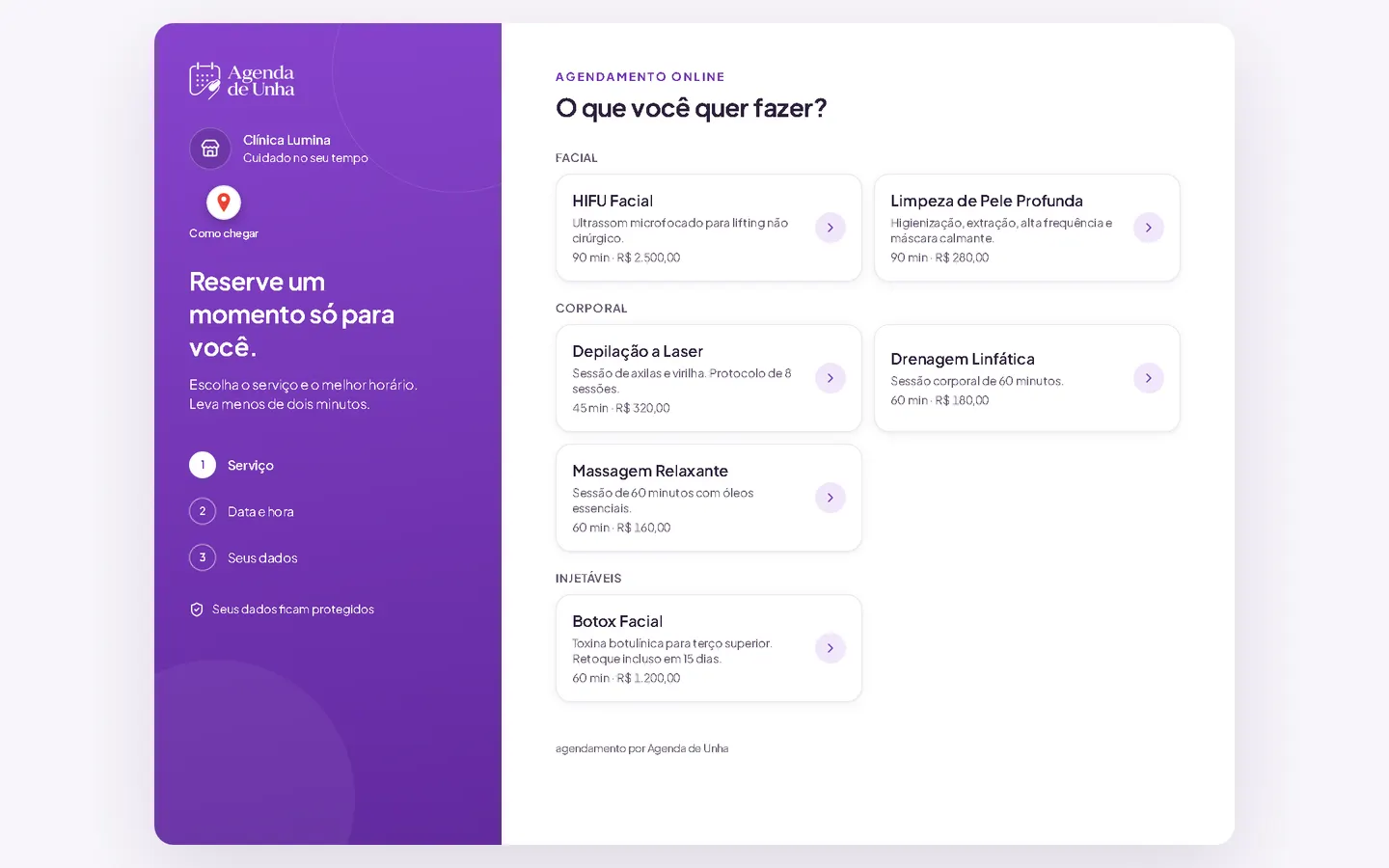
Task: Click the HIFU Facial description about ultrassom microfocado
Action: (680, 231)
